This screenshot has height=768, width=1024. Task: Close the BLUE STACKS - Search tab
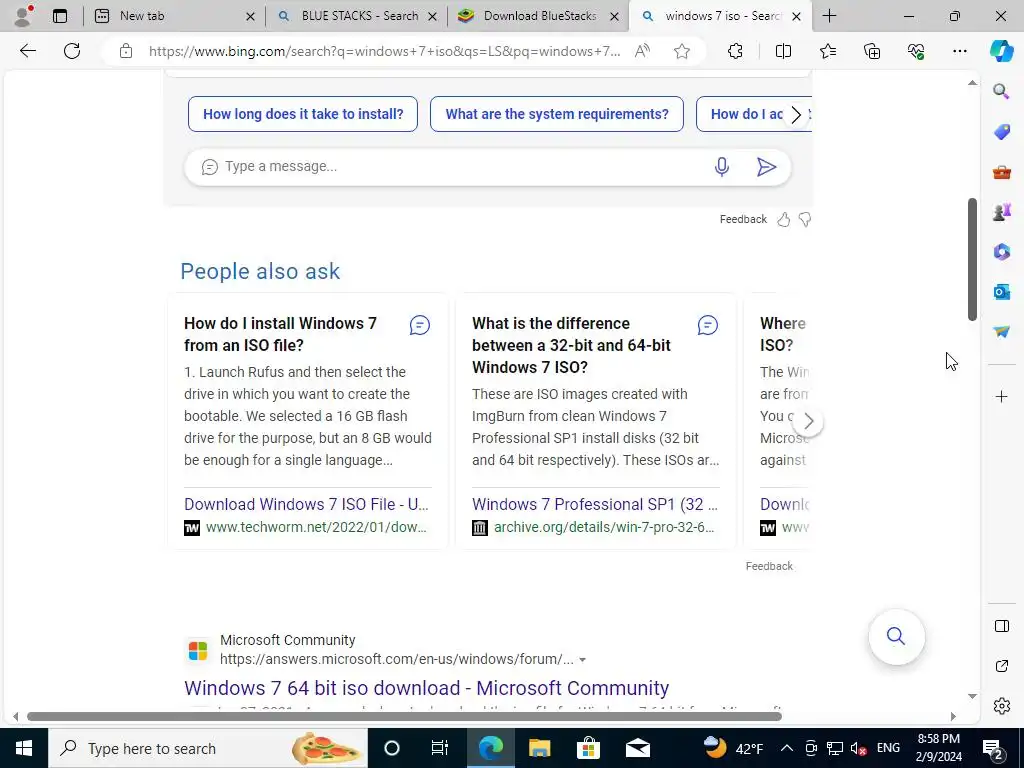coord(432,16)
